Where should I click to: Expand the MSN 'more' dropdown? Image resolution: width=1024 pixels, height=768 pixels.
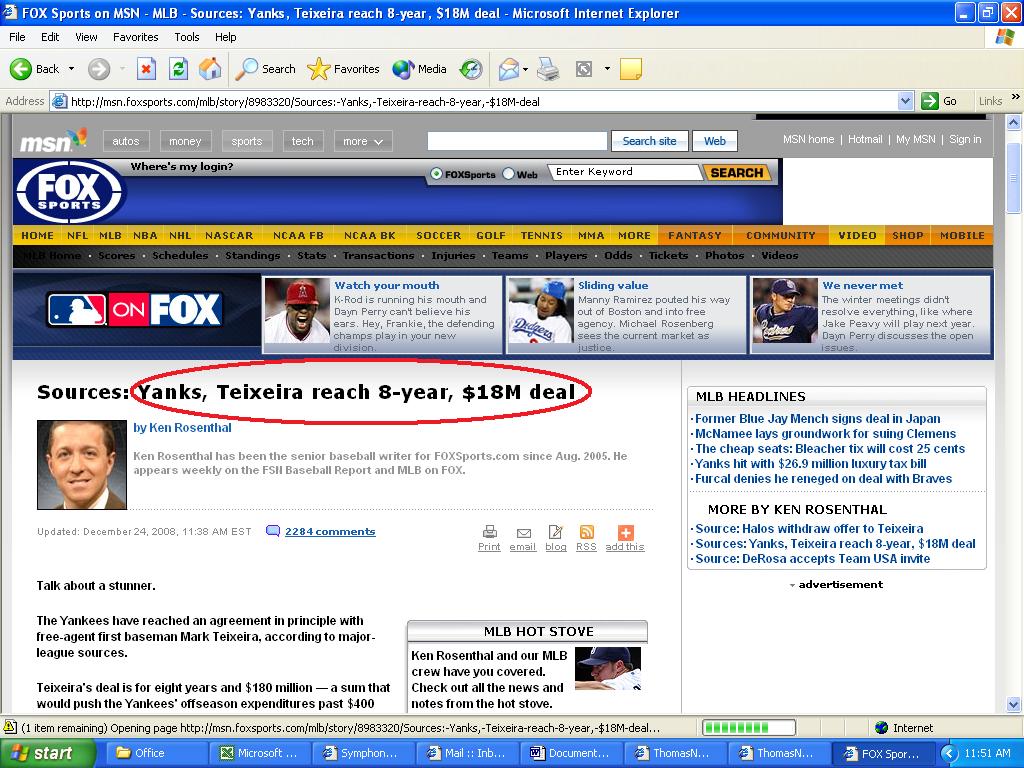(x=363, y=141)
